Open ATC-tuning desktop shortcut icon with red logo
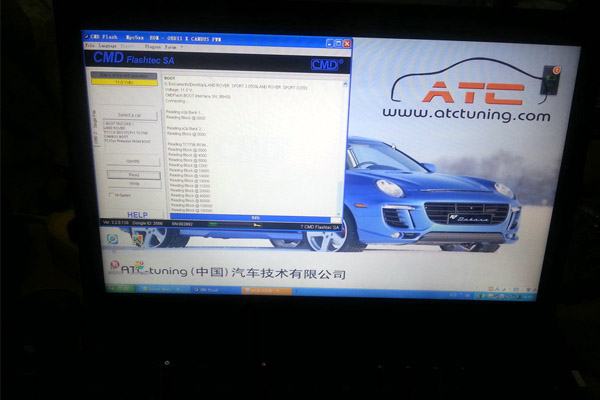This screenshot has height=400, width=600. 114,265
